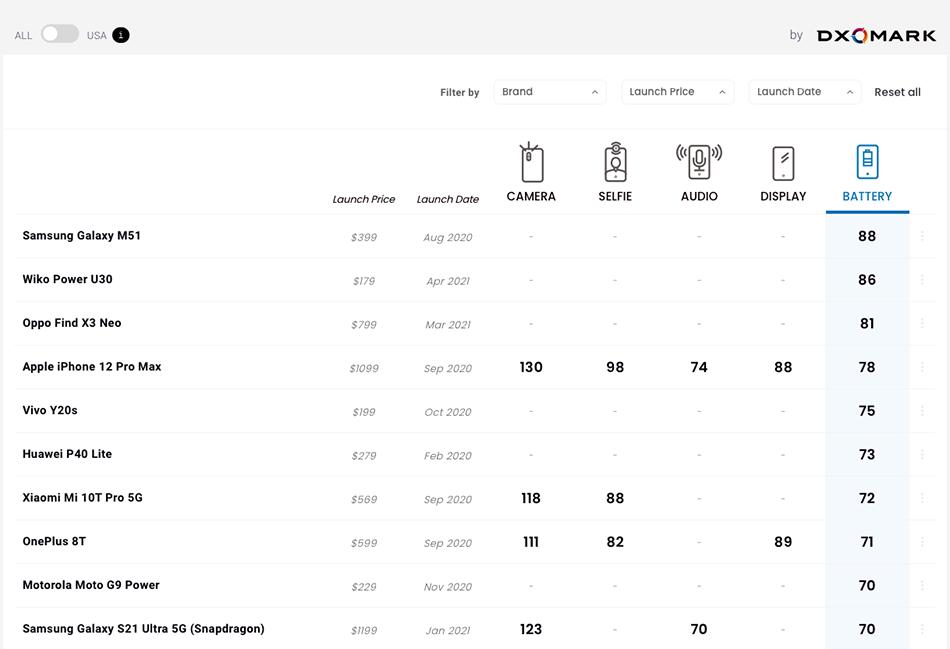
Task: Open Wiko Power U30 entry
Action: click(67, 279)
